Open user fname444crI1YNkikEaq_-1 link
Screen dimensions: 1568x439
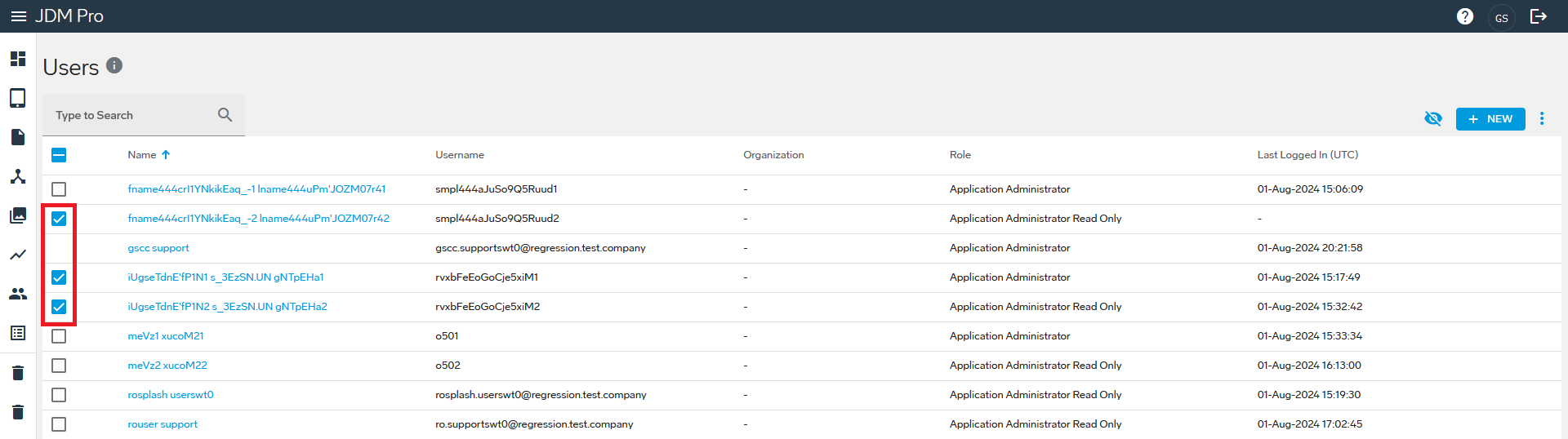tap(256, 189)
